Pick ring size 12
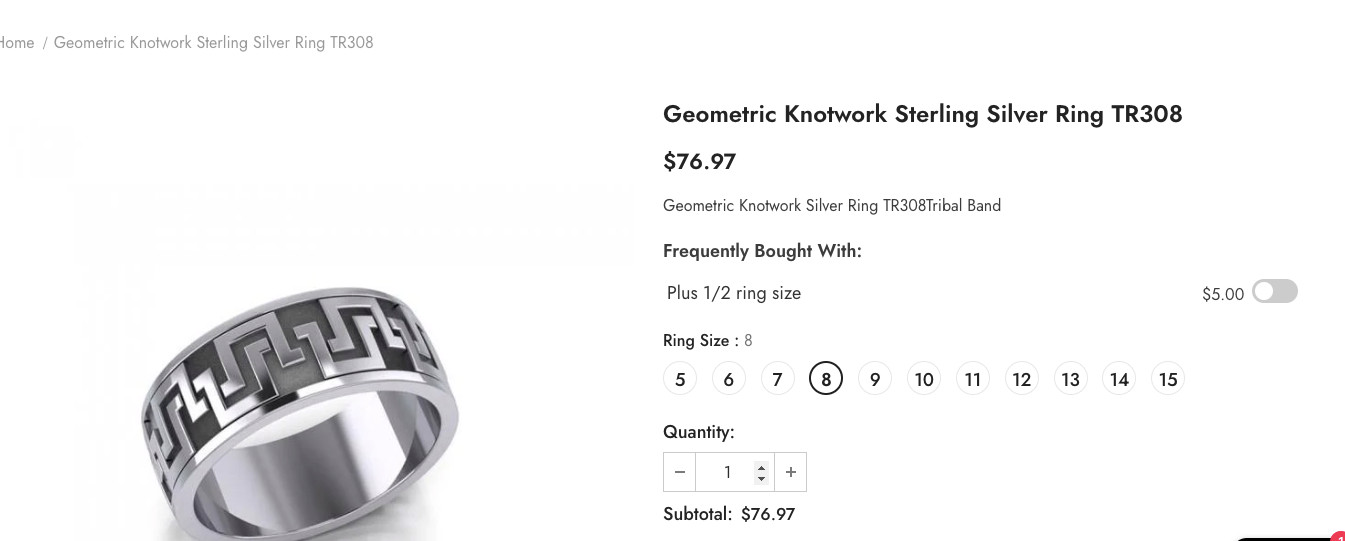Viewport: 1345px width, 541px height. [x=1022, y=379]
